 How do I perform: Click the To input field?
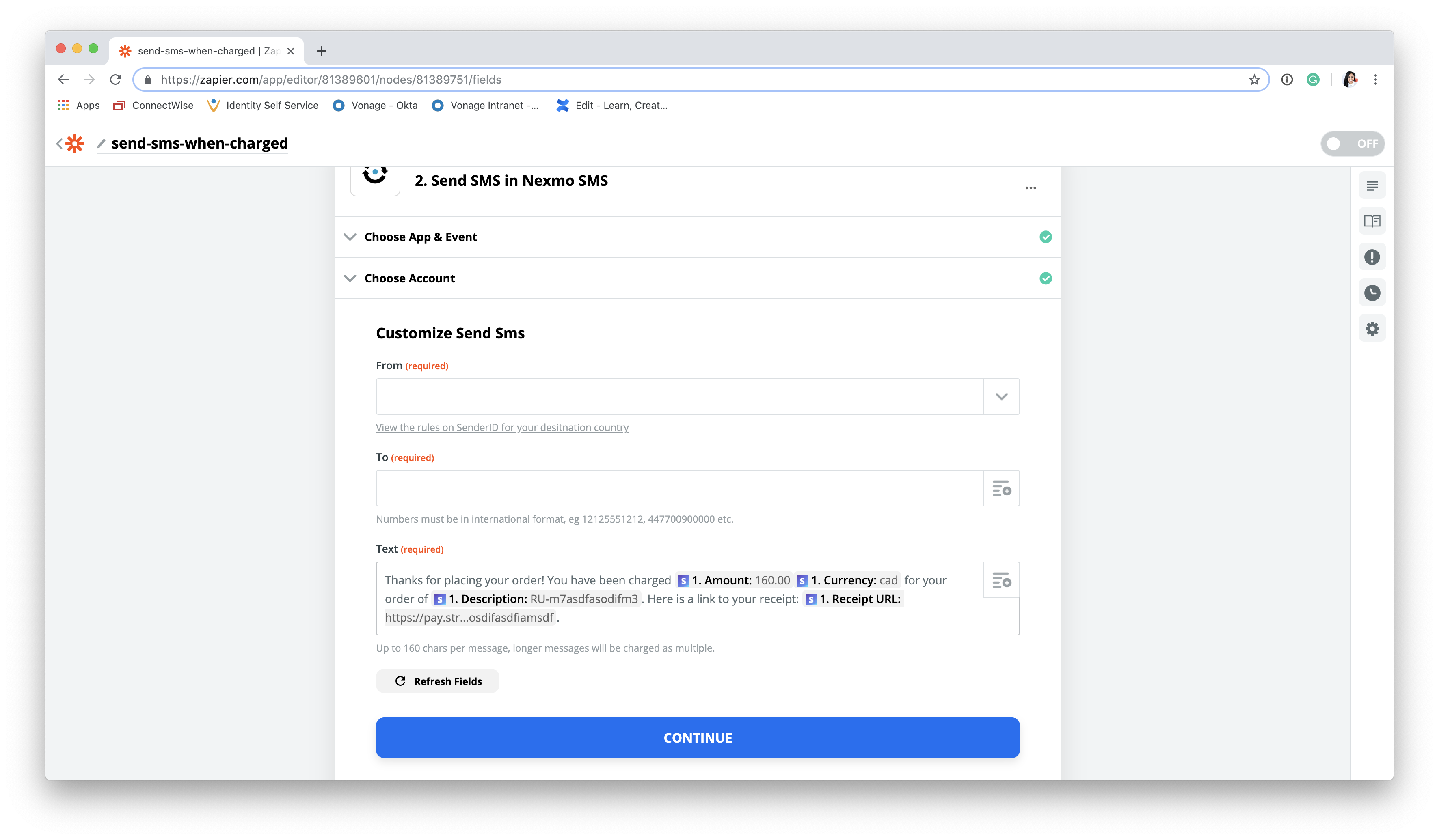click(x=680, y=489)
